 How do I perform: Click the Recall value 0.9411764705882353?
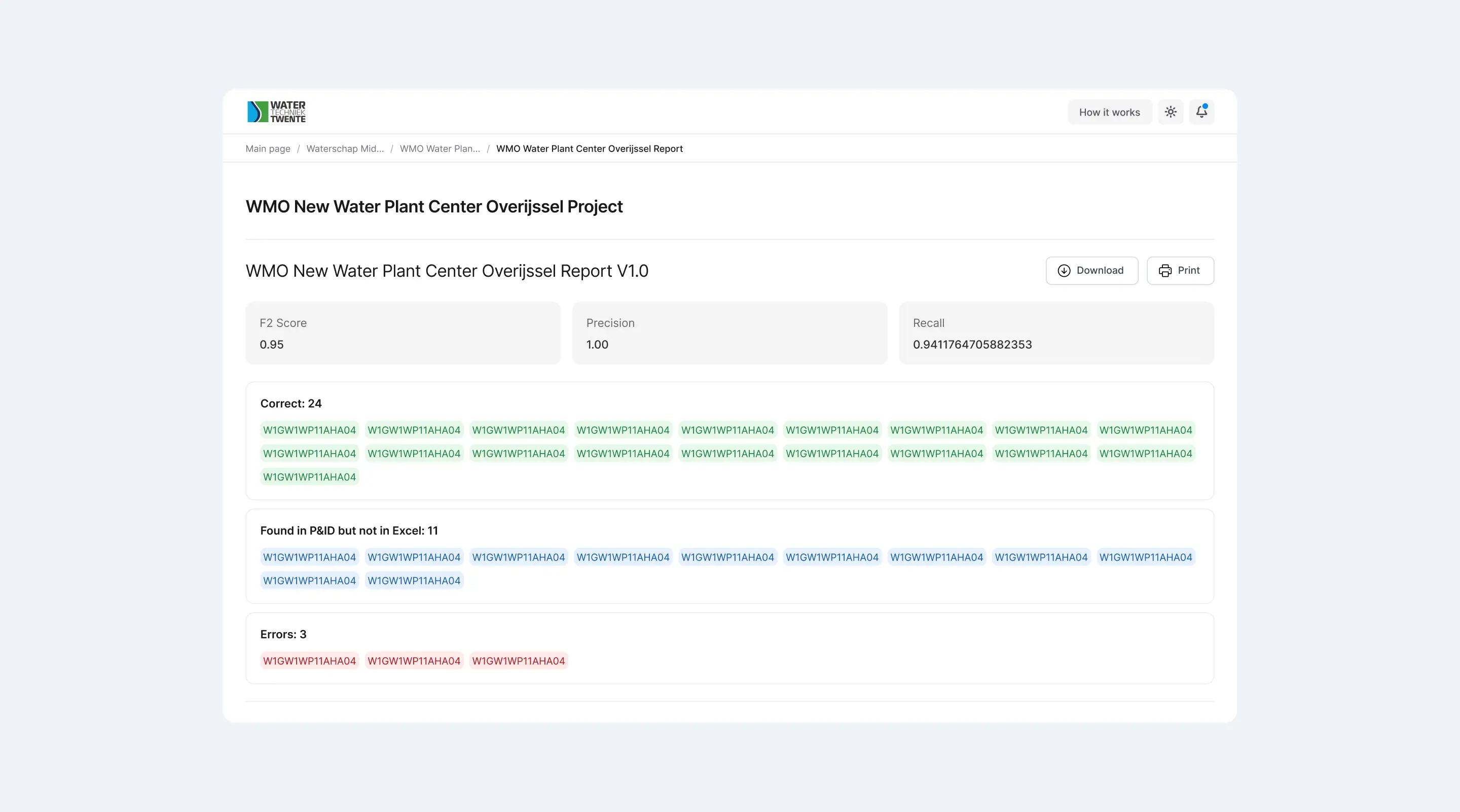[972, 345]
